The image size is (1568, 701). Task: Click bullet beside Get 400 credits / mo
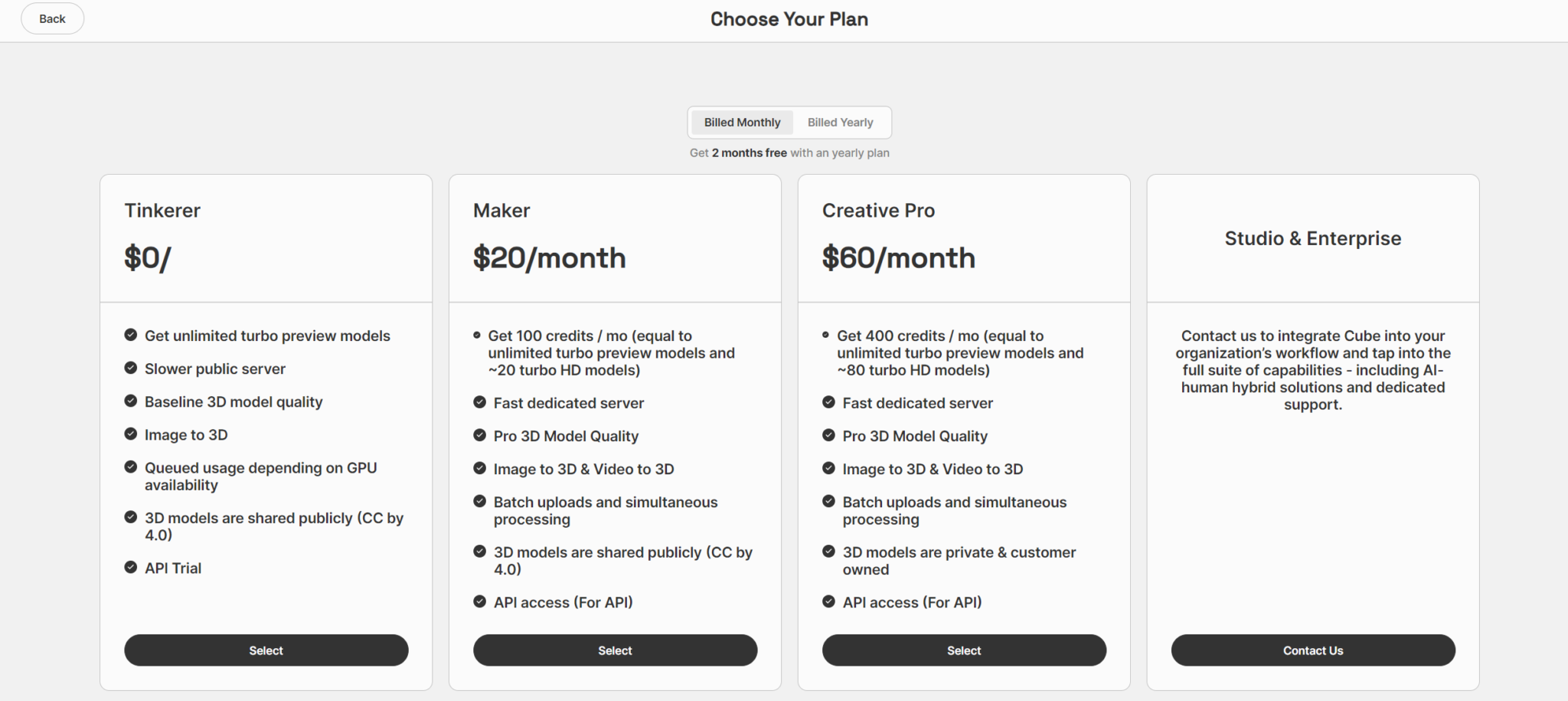click(825, 335)
